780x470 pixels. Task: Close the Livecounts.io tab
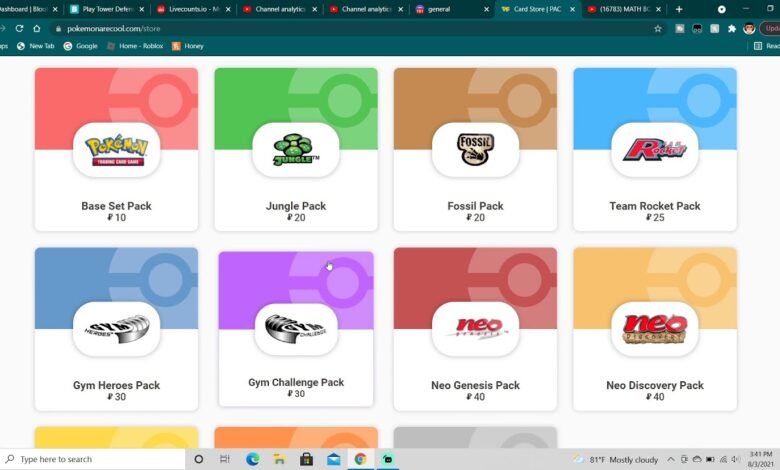(x=228, y=9)
